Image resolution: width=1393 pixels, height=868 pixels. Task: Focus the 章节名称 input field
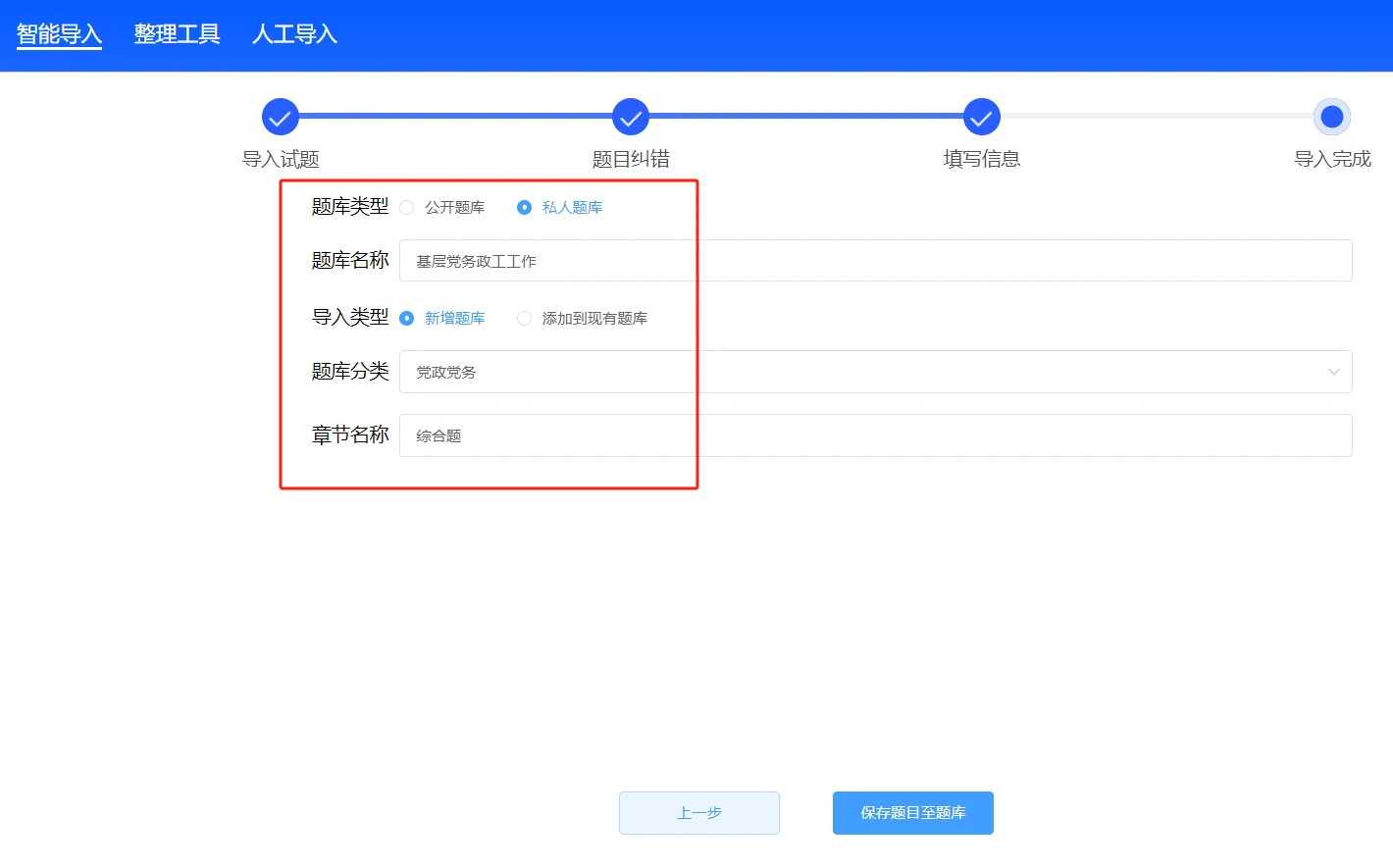pyautogui.click(x=875, y=435)
